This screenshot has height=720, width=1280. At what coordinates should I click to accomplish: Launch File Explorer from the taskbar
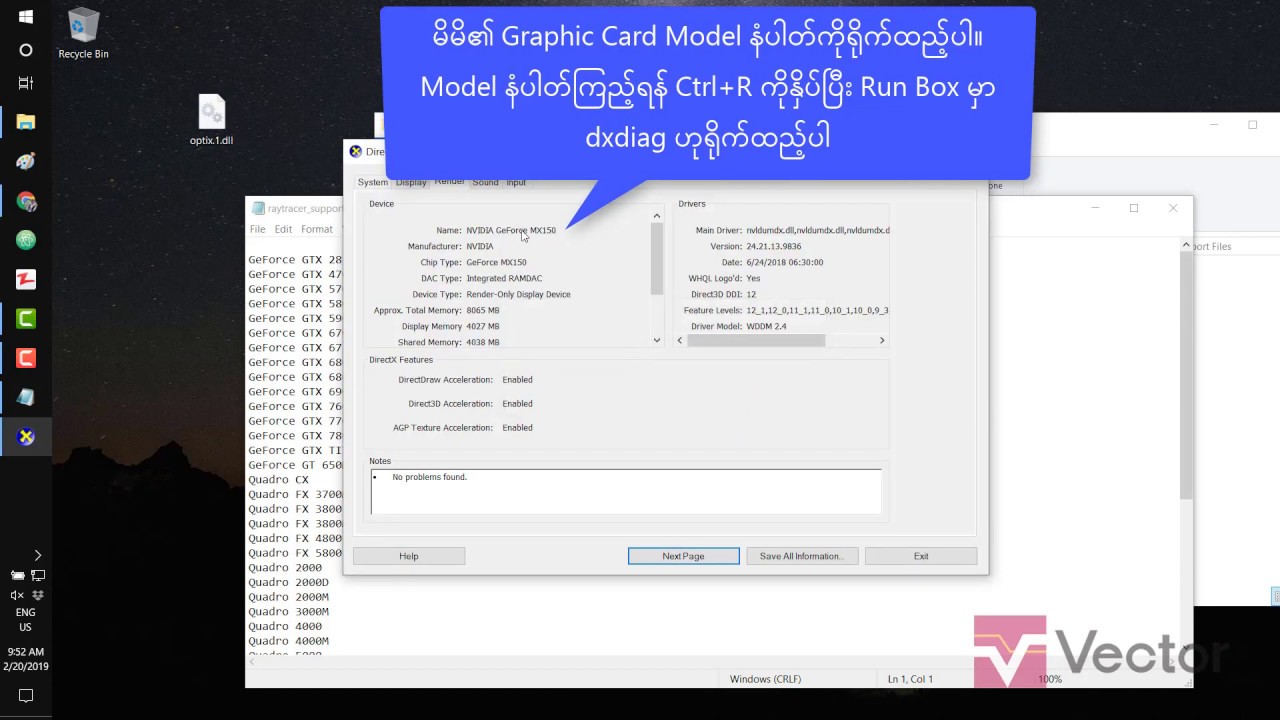pos(26,122)
